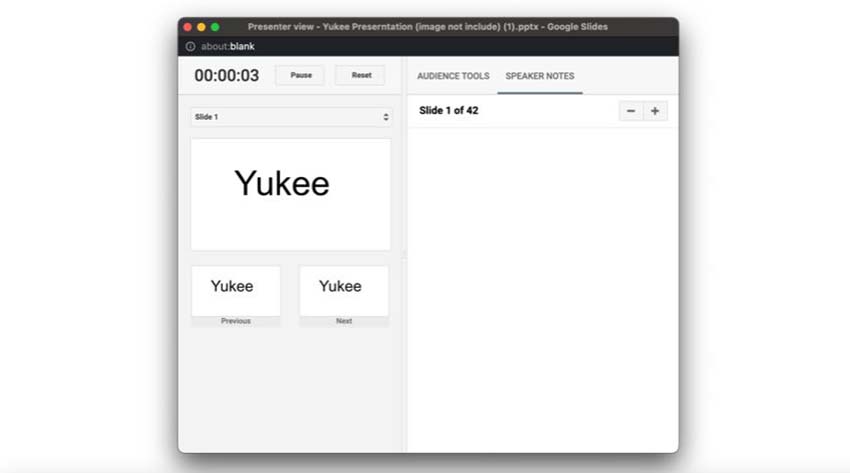Maximize the Presenter view window
The width and height of the screenshot is (850, 473).
(x=215, y=27)
